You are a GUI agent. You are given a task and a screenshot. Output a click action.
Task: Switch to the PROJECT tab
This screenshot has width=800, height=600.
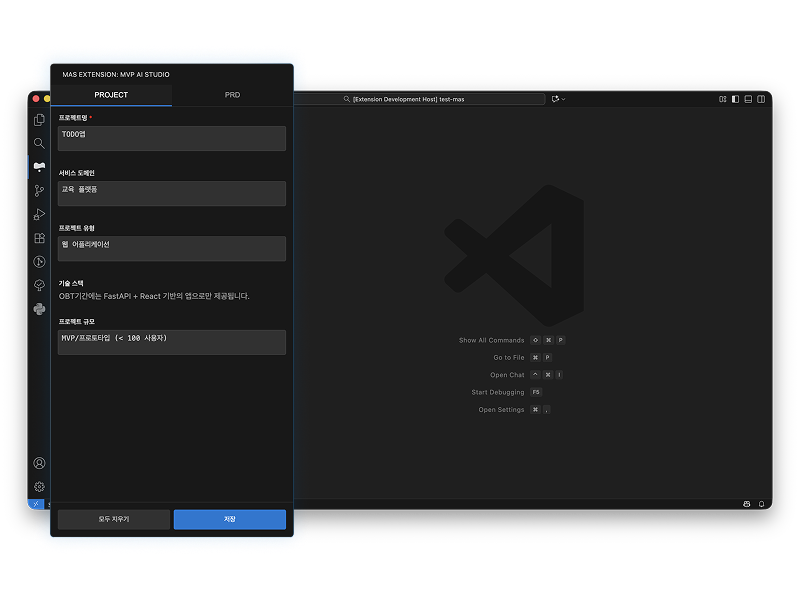coord(113,94)
